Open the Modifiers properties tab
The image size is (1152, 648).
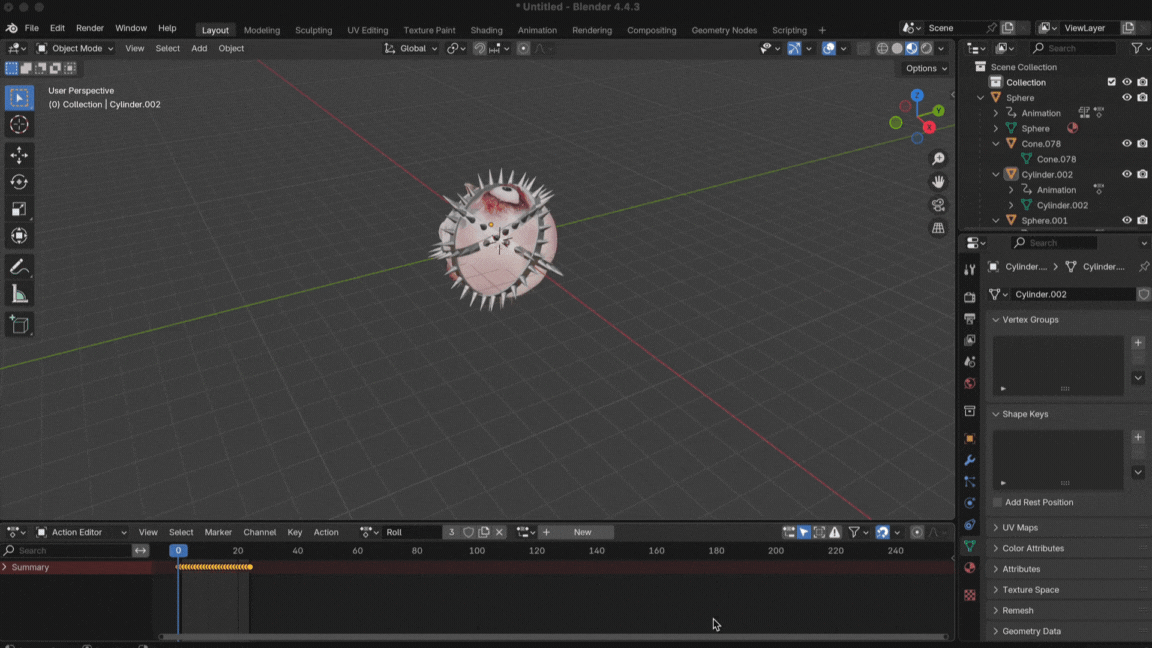tap(970, 460)
